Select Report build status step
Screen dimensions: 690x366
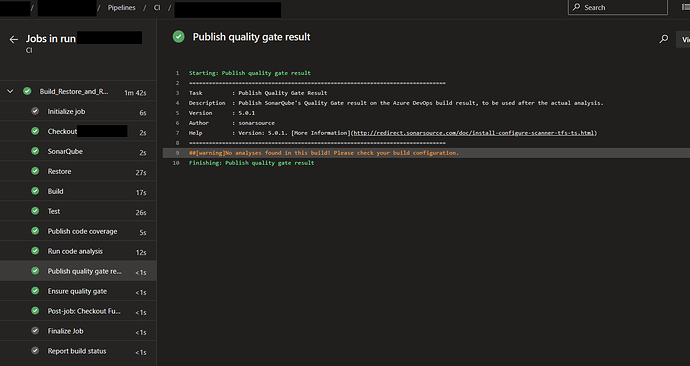(78, 351)
